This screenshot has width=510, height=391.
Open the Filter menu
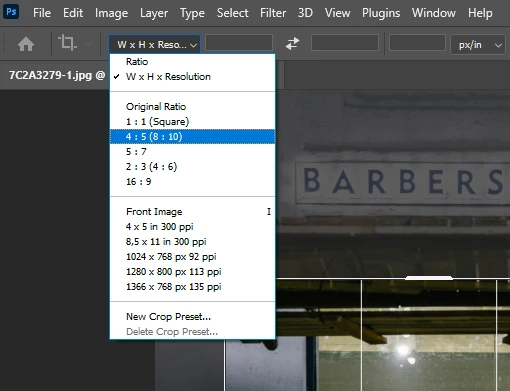coord(273,13)
